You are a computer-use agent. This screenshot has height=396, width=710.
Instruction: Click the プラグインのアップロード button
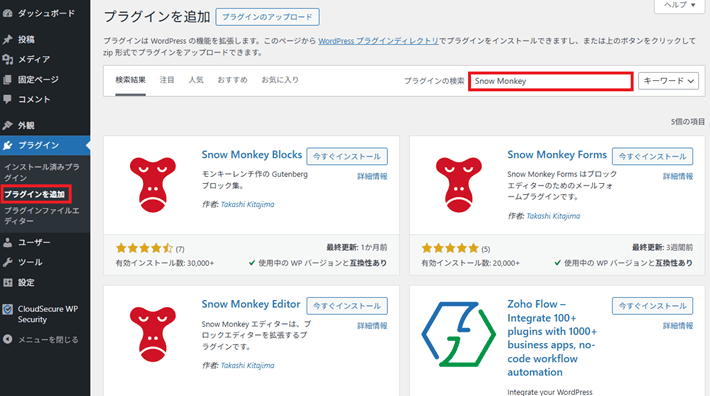pos(267,17)
